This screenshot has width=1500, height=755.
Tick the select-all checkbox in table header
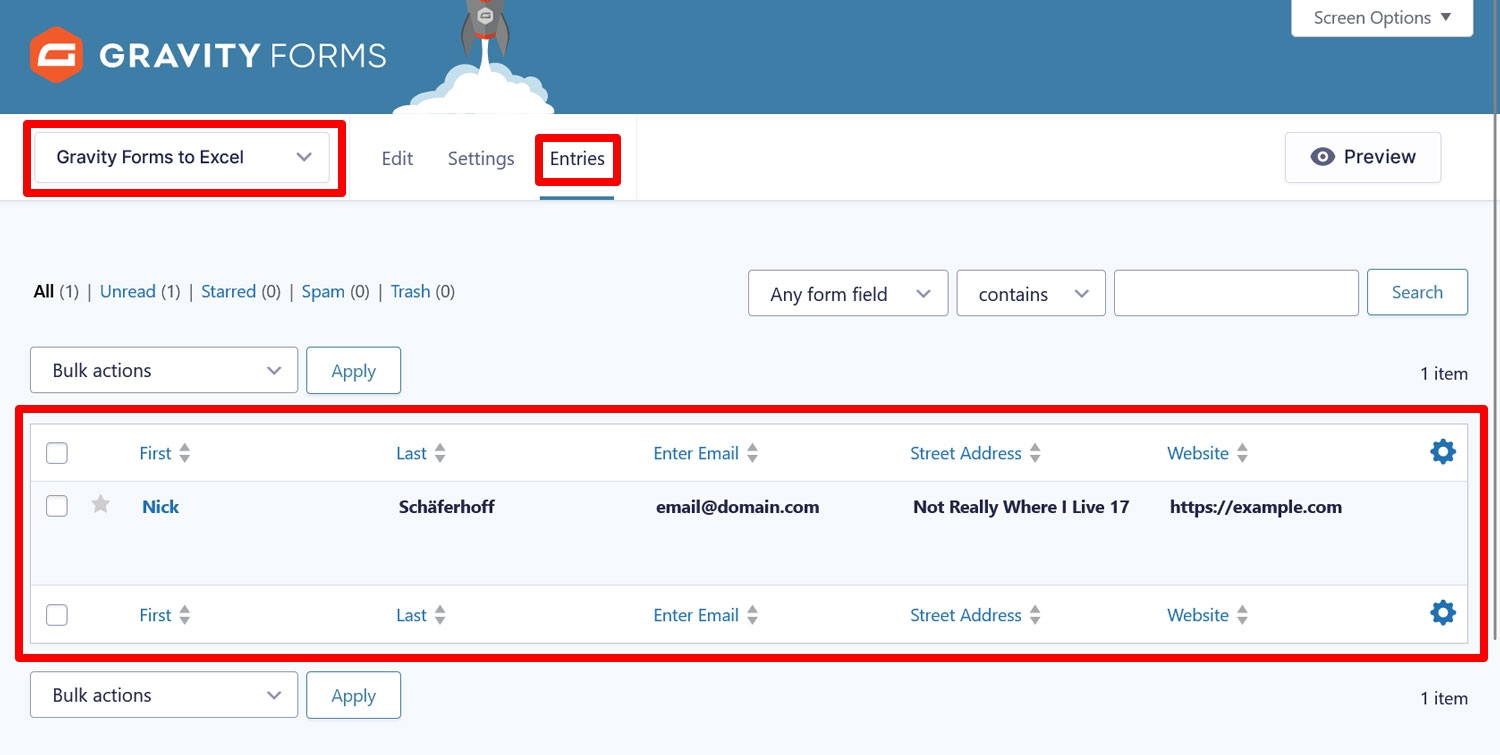[x=57, y=453]
